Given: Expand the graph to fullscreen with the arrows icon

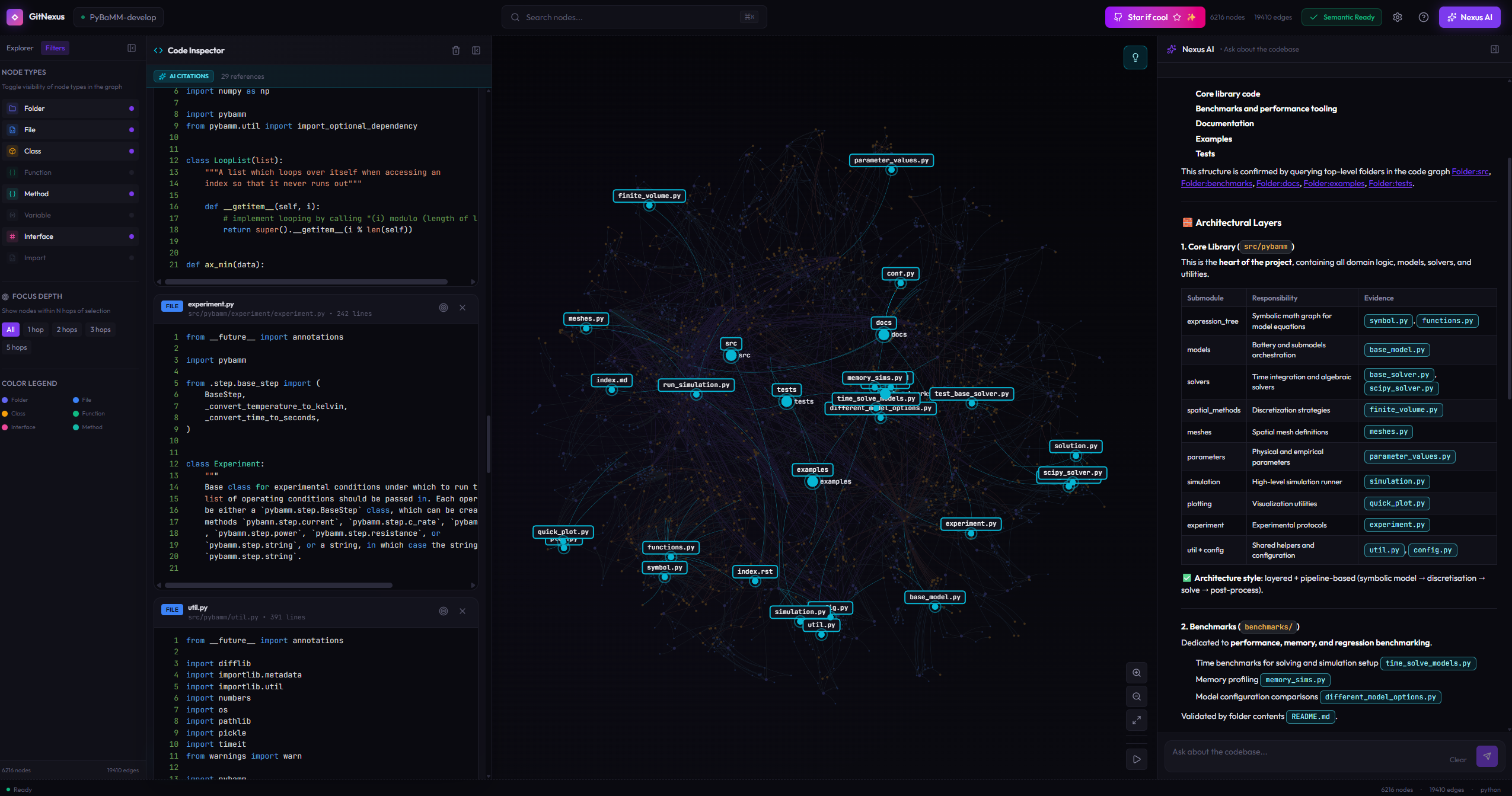Looking at the screenshot, I should (1136, 721).
